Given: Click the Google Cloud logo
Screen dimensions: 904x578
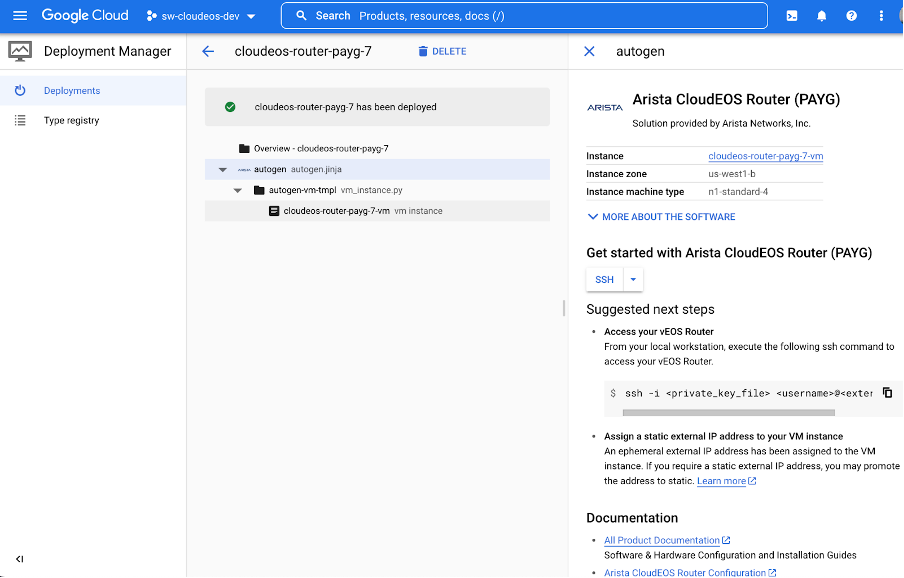Looking at the screenshot, I should click(85, 16).
